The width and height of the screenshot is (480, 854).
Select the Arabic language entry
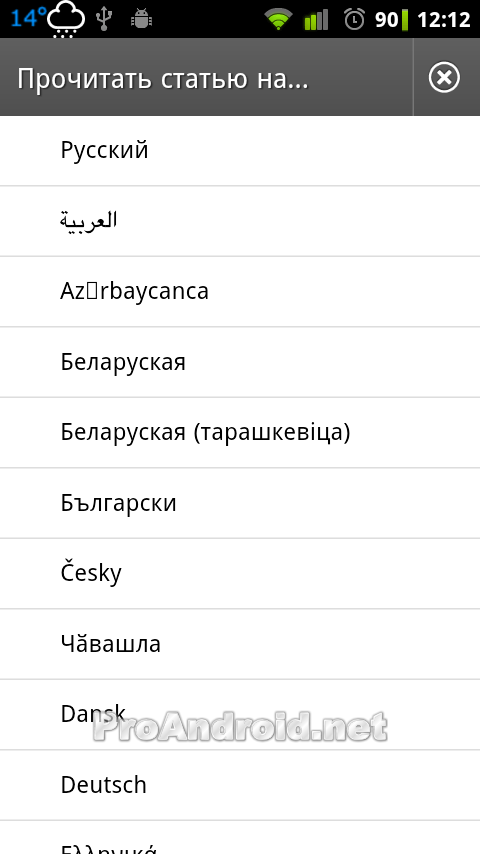click(240, 221)
